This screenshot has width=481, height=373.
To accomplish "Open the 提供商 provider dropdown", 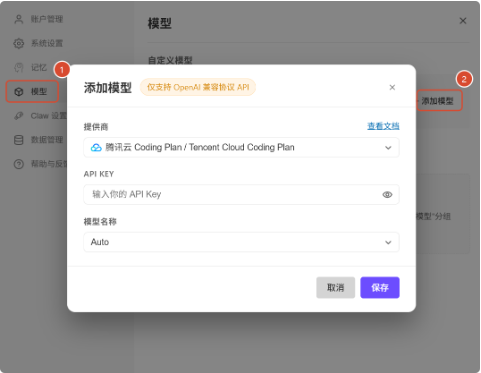I will coord(241,147).
